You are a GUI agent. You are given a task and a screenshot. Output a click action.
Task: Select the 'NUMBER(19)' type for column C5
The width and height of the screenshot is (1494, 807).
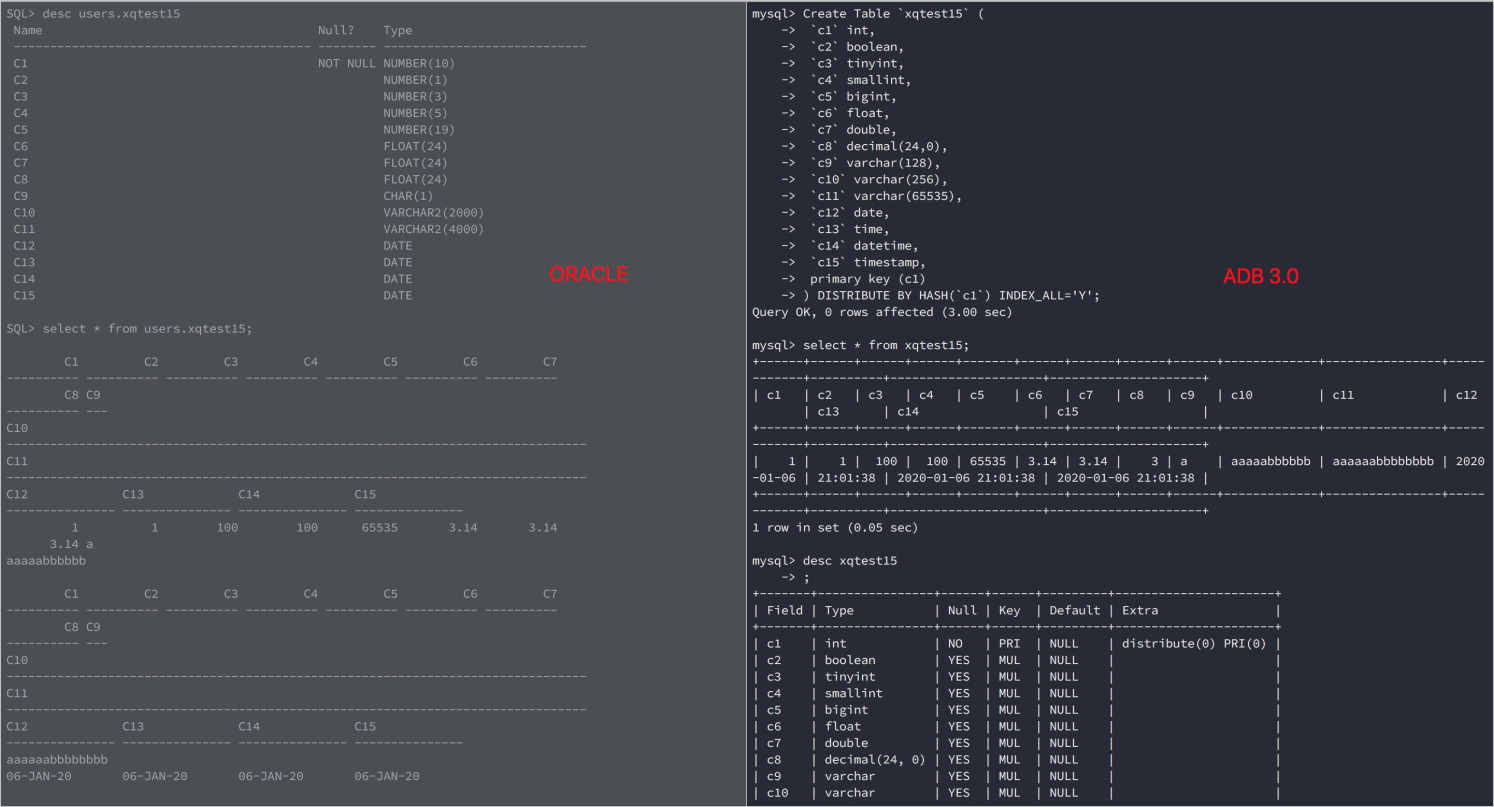point(419,130)
